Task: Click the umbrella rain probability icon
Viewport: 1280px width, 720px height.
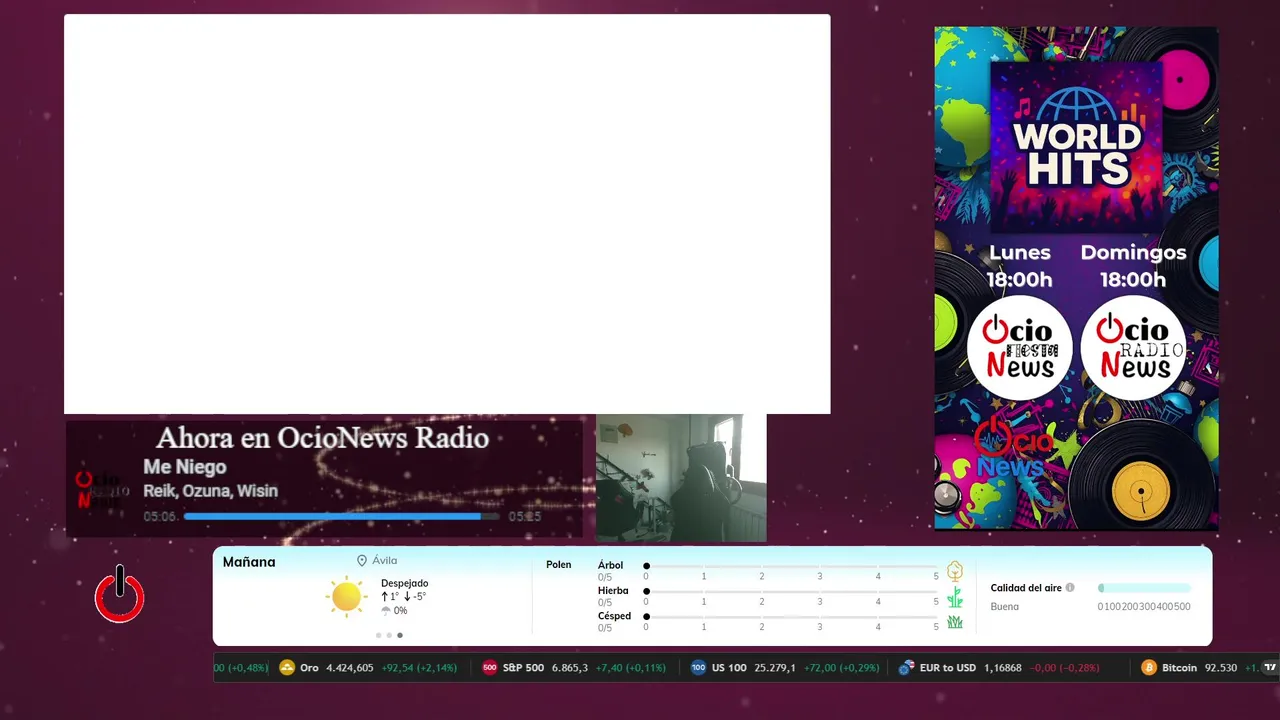Action: (386, 611)
